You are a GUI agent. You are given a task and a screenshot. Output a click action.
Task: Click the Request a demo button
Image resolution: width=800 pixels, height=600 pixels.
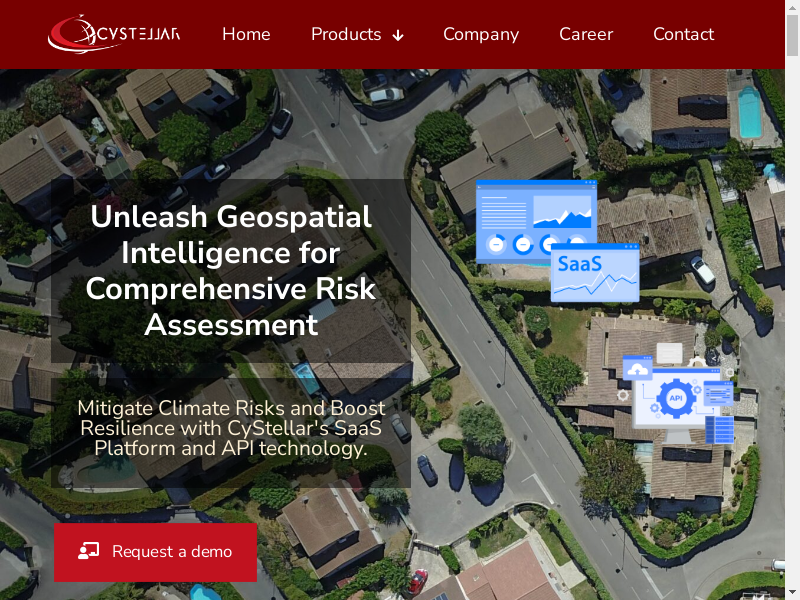[x=155, y=552]
